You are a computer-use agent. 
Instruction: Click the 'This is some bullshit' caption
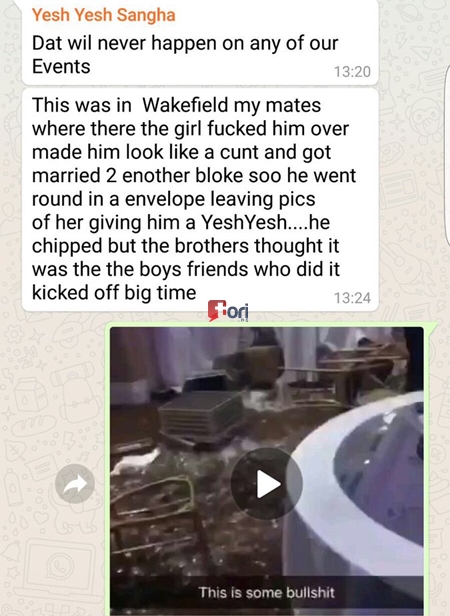(x=266, y=592)
